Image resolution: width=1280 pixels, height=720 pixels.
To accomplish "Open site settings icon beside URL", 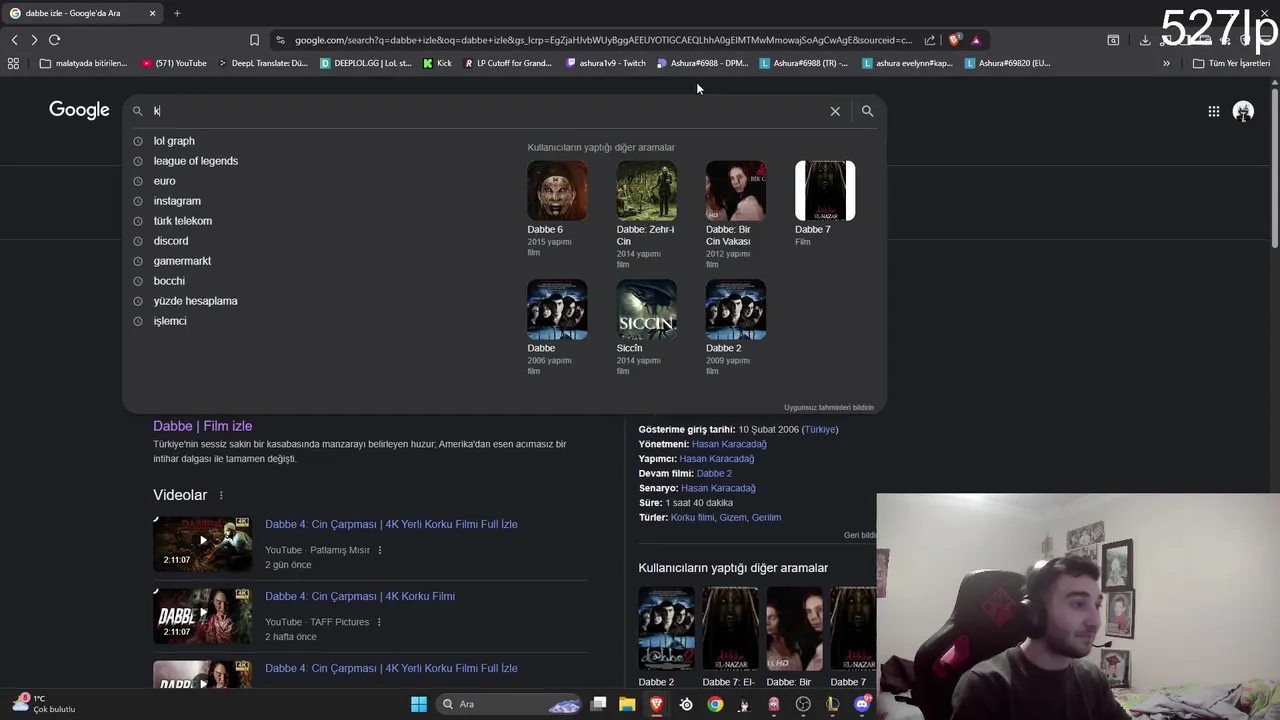I will (280, 40).
